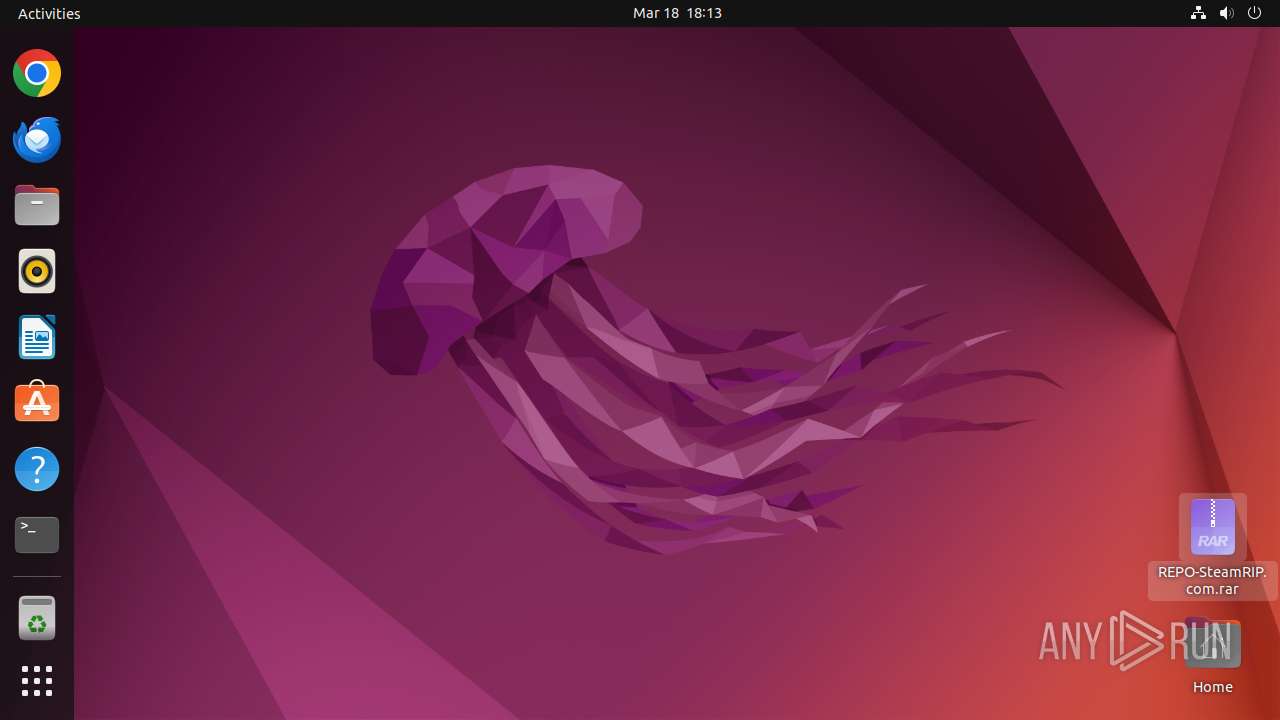Open LibreOffice Writer from the dock
The image size is (1280, 720).
pyautogui.click(x=37, y=337)
